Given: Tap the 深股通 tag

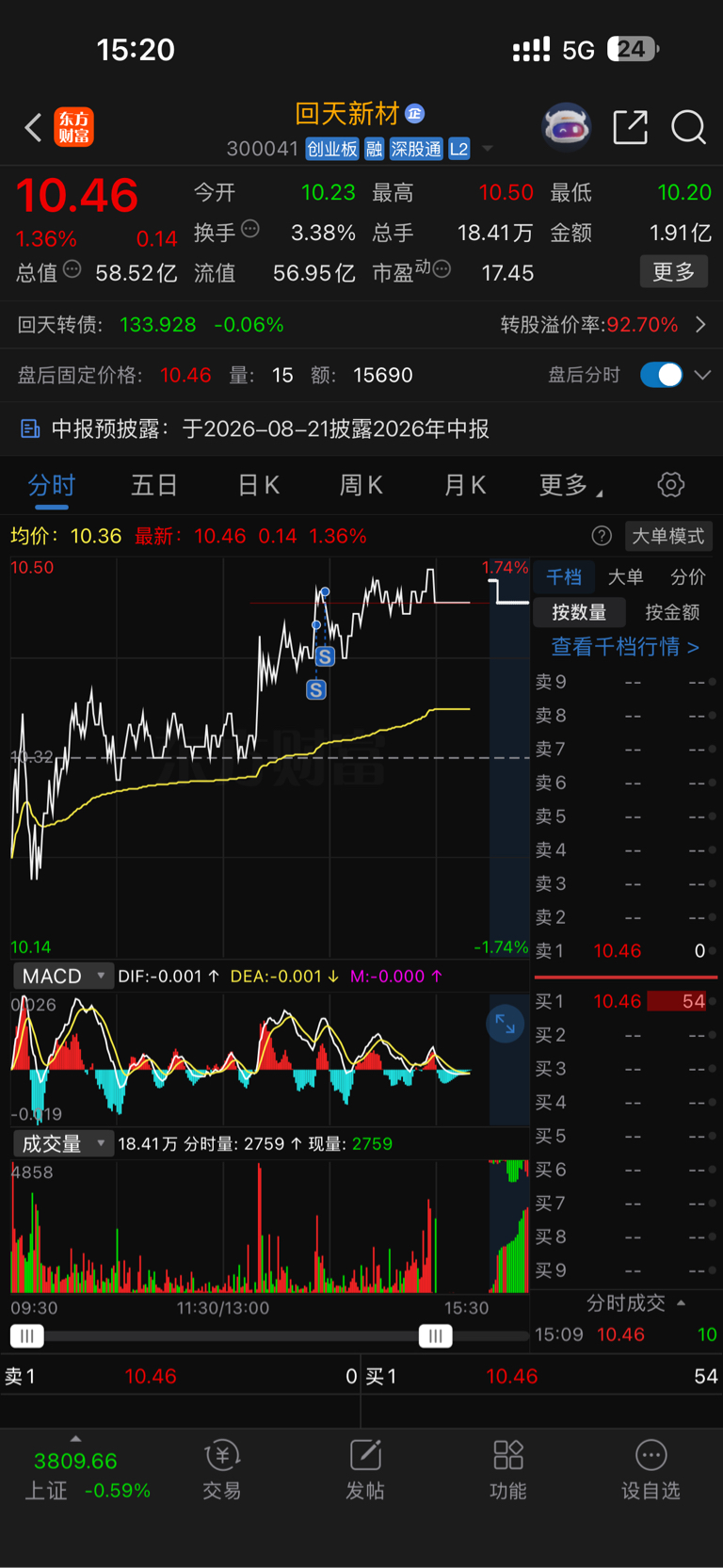Looking at the screenshot, I should (x=416, y=149).
